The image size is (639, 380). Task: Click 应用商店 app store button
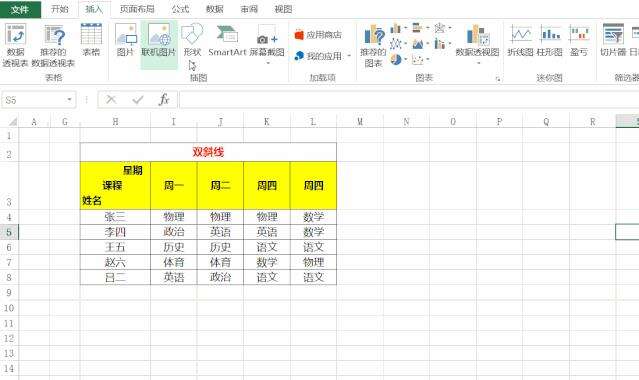(x=318, y=35)
